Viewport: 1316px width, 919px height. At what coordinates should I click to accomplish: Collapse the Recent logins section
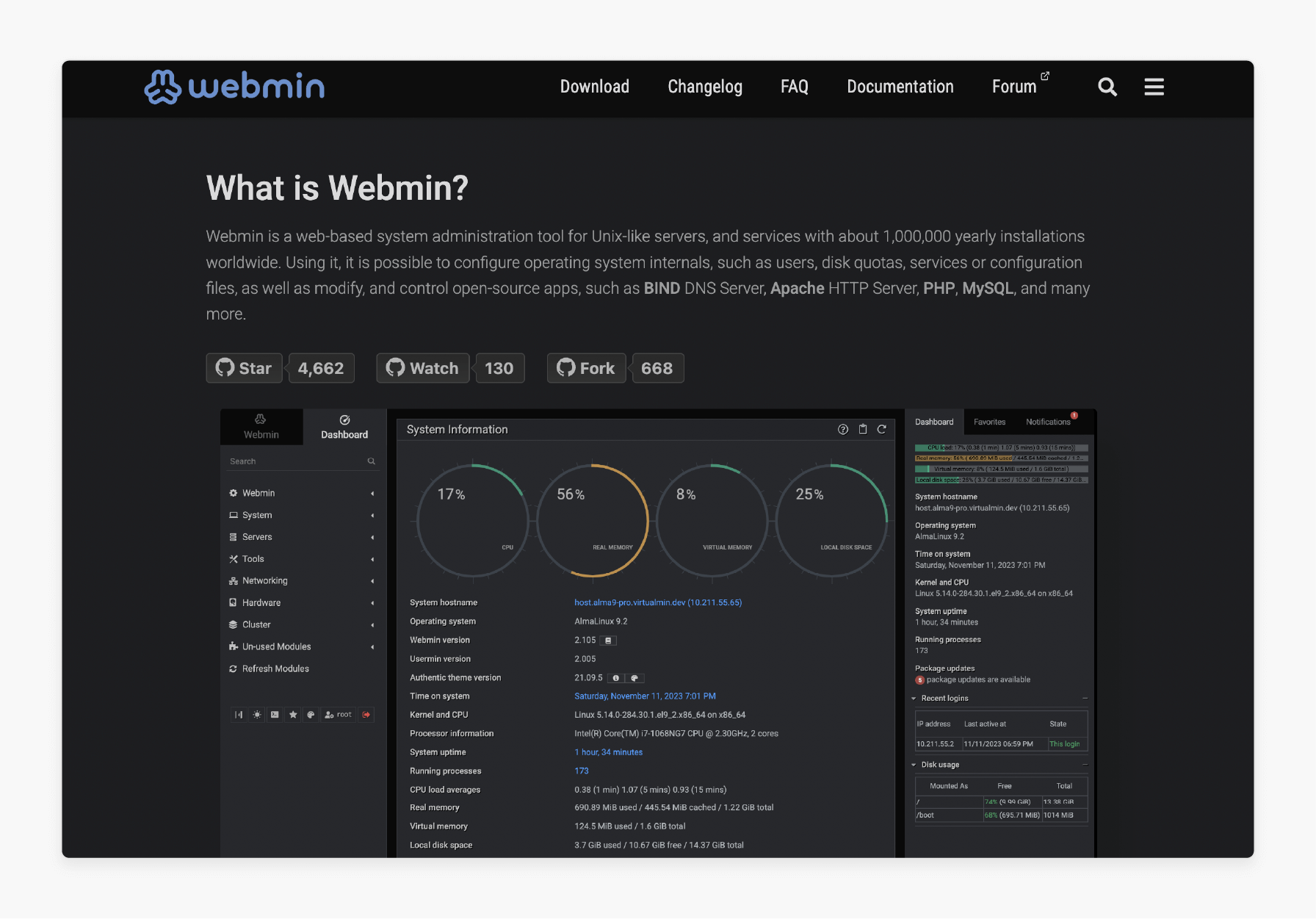[914, 699]
